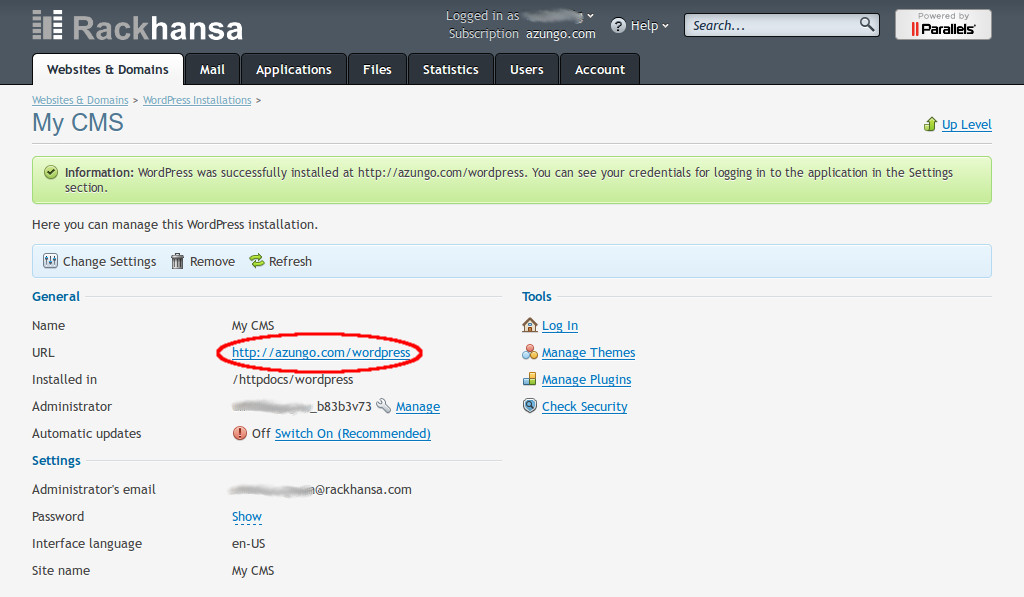Click the wrench icon beside Manage
Viewport: 1024px width, 597px height.
(383, 406)
